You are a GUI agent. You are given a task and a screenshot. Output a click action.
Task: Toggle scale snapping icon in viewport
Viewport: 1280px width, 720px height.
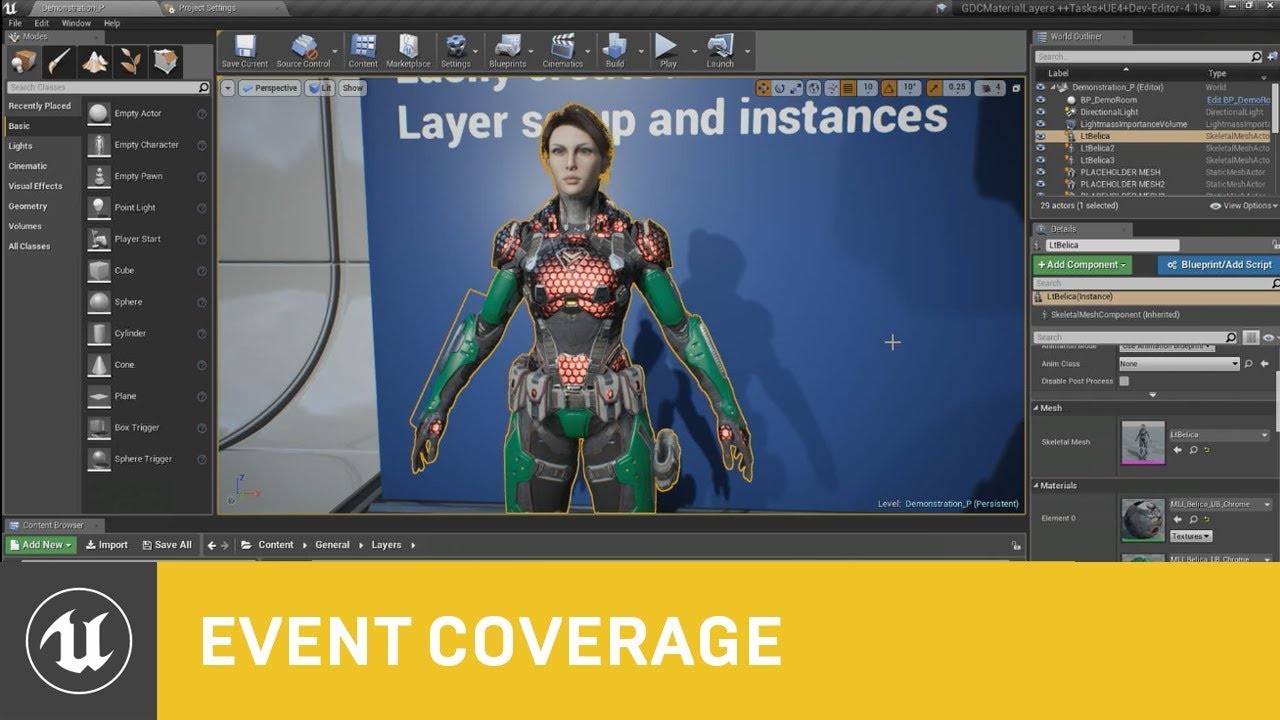tap(933, 88)
